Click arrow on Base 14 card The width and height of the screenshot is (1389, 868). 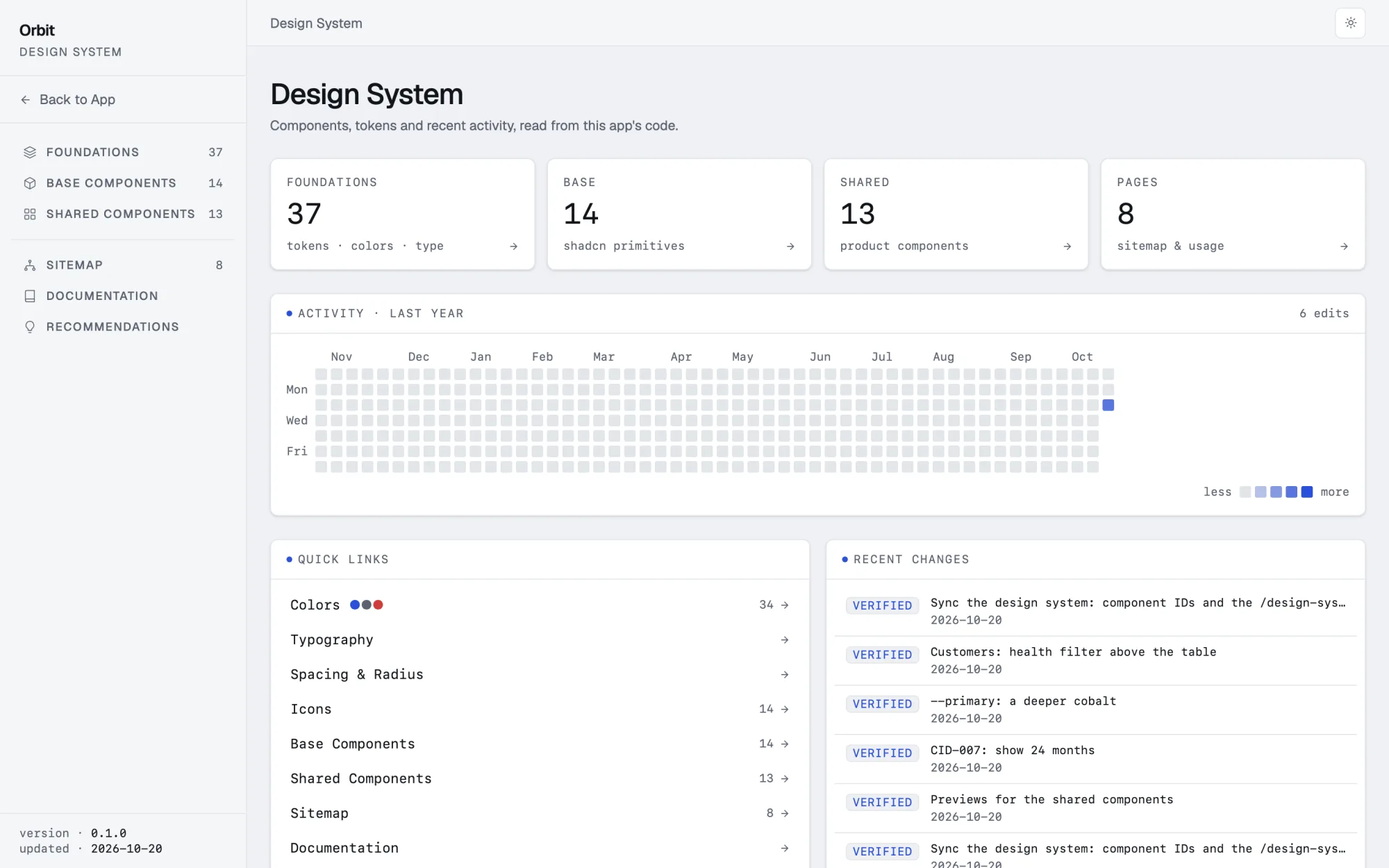pyautogui.click(x=790, y=247)
